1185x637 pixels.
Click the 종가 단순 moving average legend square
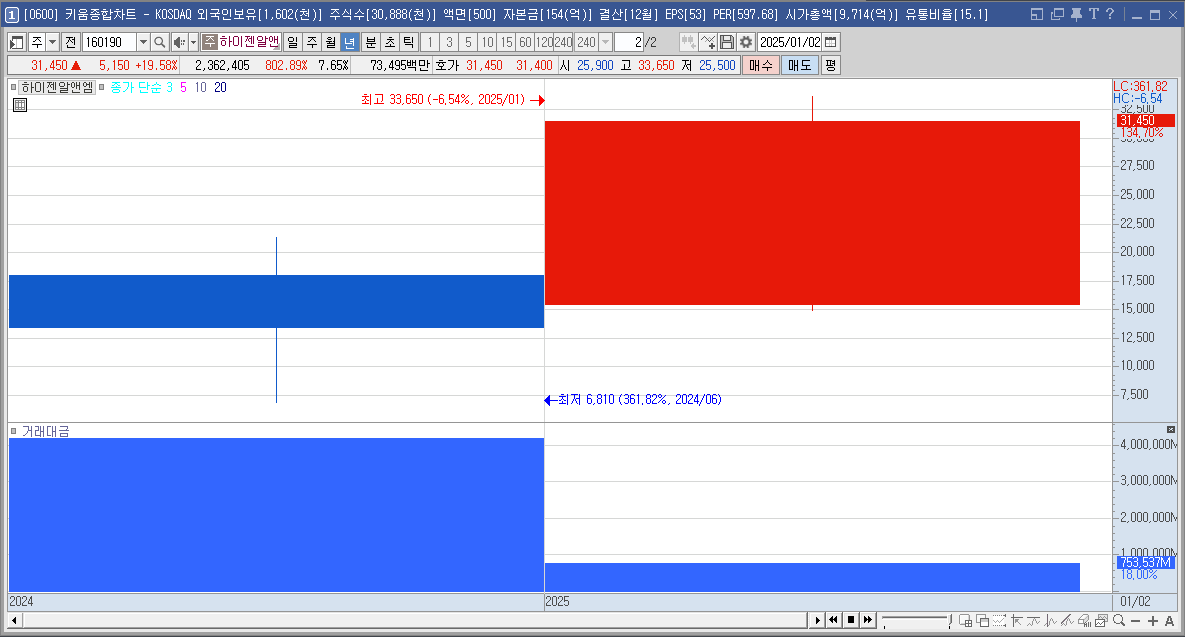102,87
